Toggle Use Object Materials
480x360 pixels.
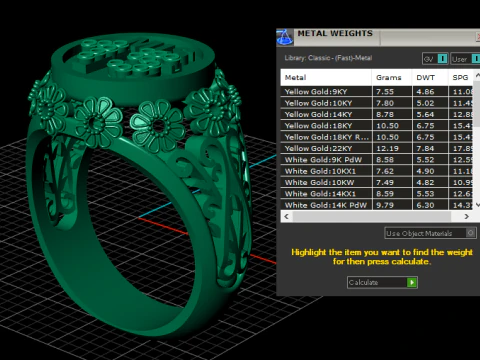pos(430,233)
